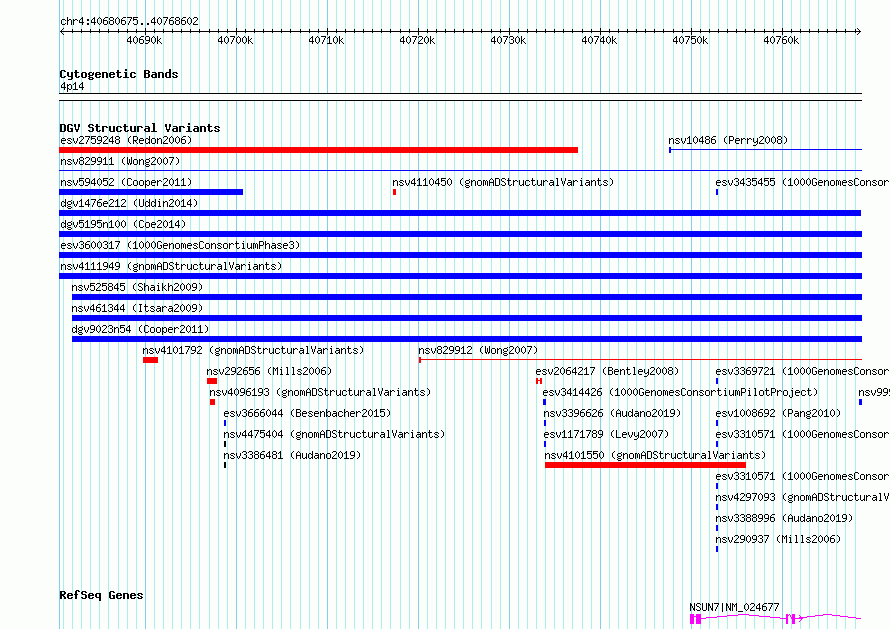The width and height of the screenshot is (890, 629).
Task: Open nsv4111949 gnomAD variant label
Action: 171,266
